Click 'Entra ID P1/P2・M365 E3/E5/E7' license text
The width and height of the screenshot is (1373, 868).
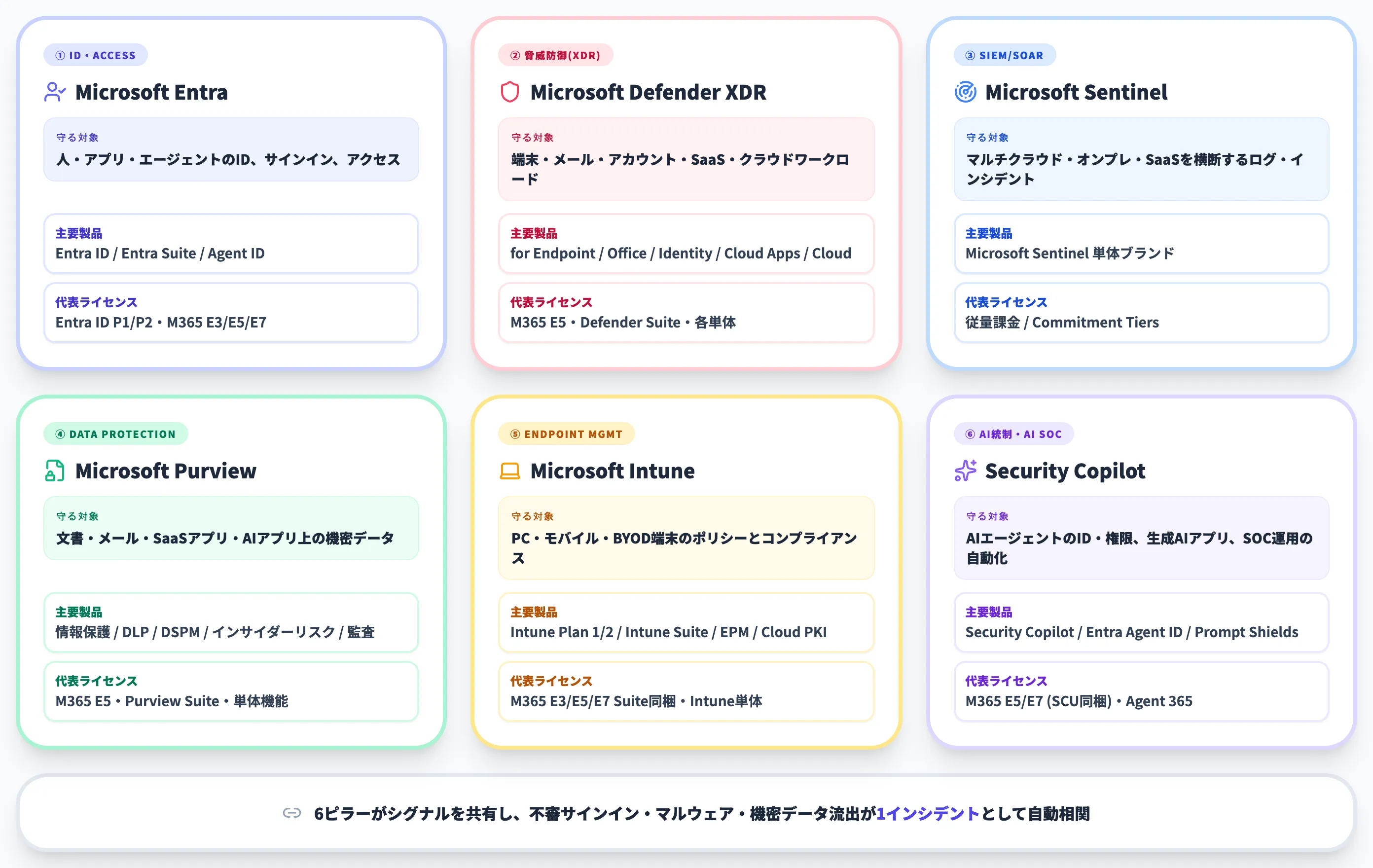pyautogui.click(x=161, y=322)
